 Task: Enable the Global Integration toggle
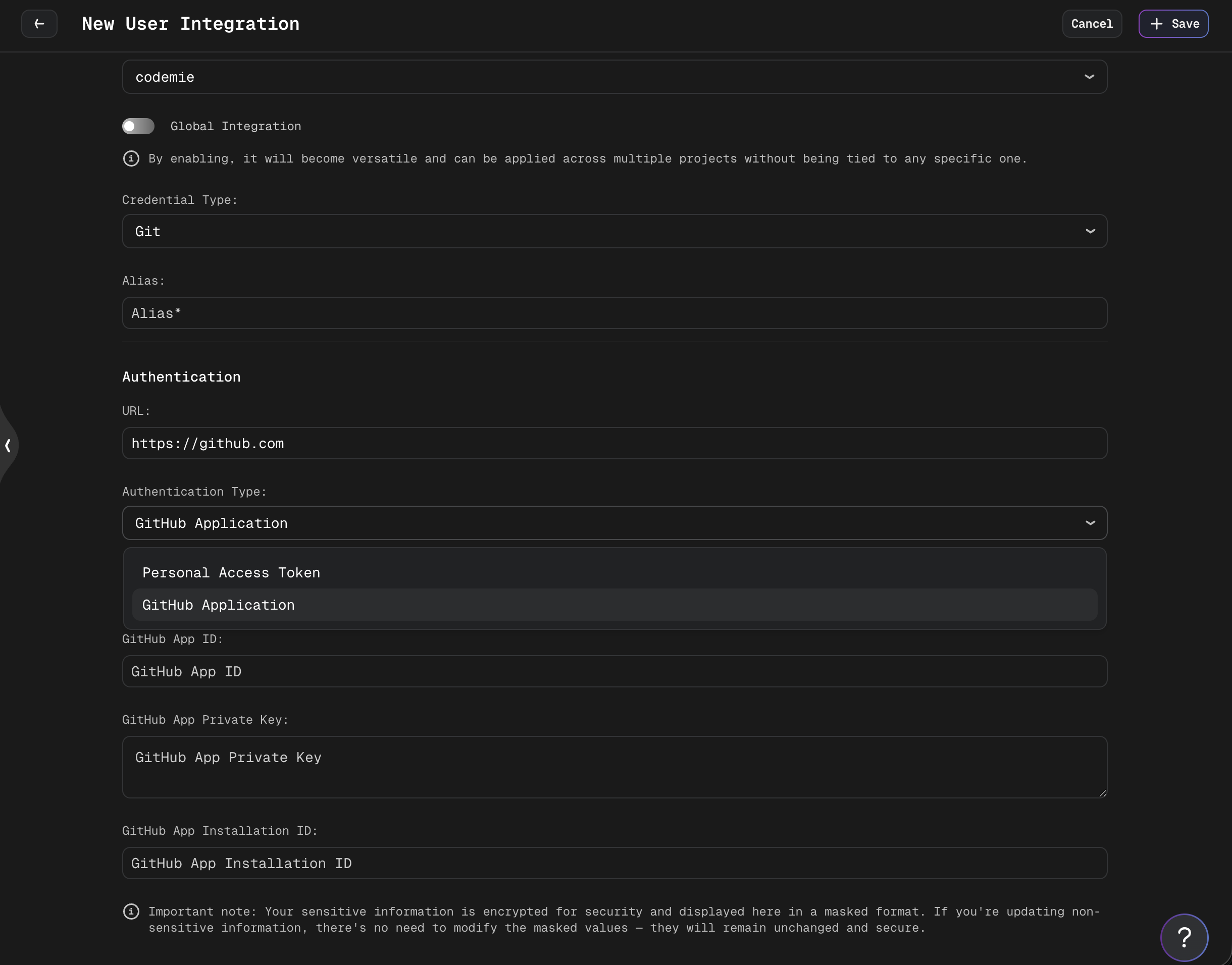tap(138, 126)
